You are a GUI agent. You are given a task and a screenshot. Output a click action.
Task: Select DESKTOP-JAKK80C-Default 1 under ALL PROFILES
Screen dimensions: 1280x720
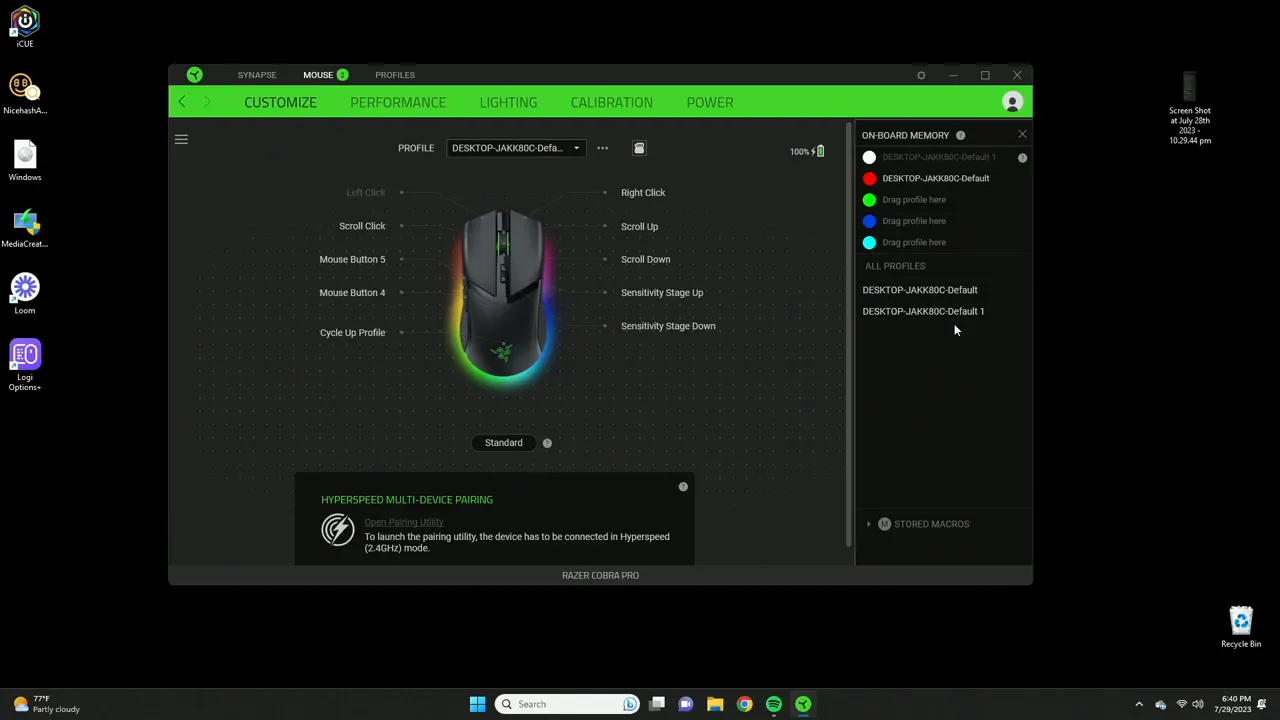point(923,311)
